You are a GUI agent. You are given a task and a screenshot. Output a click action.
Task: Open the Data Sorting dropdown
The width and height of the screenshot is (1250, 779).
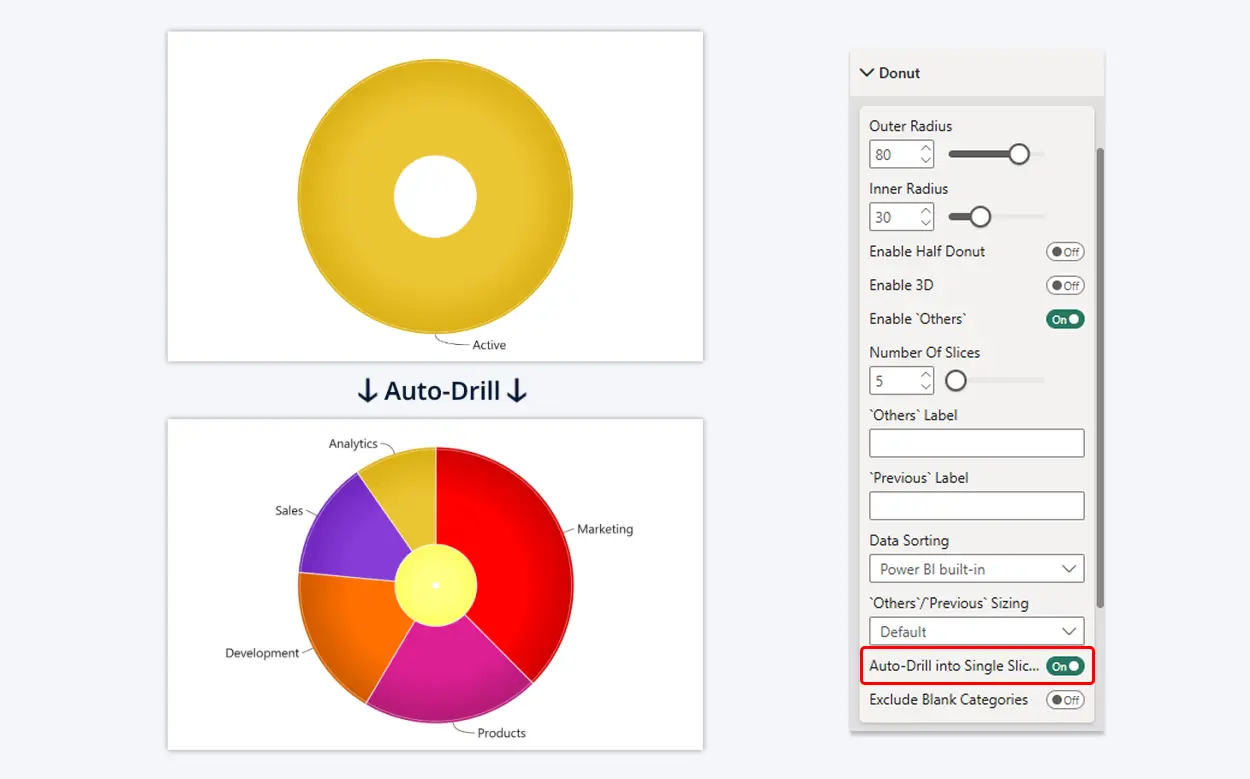pyautogui.click(x=976, y=569)
